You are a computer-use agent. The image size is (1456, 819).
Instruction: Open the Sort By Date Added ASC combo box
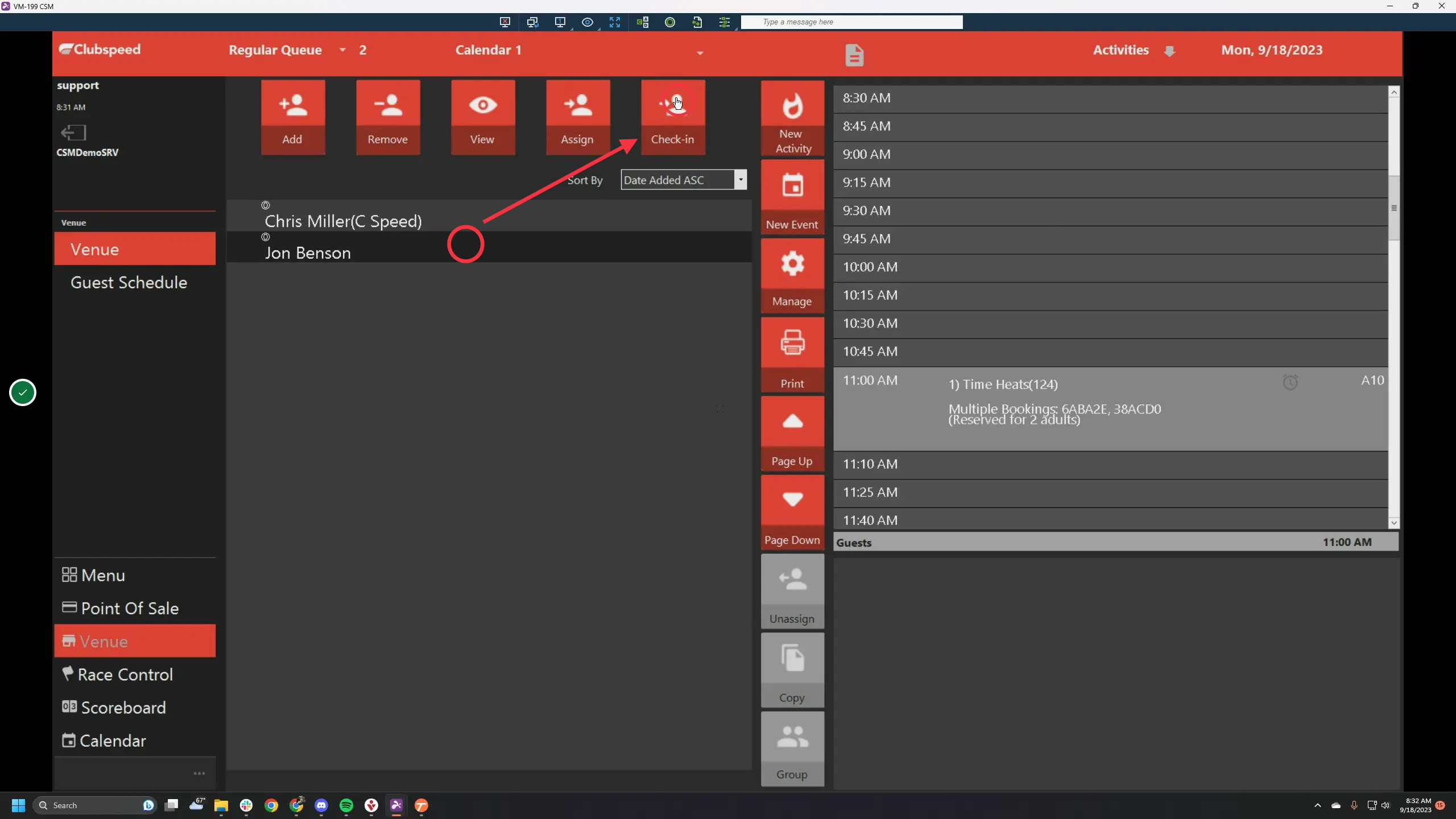[x=684, y=180]
